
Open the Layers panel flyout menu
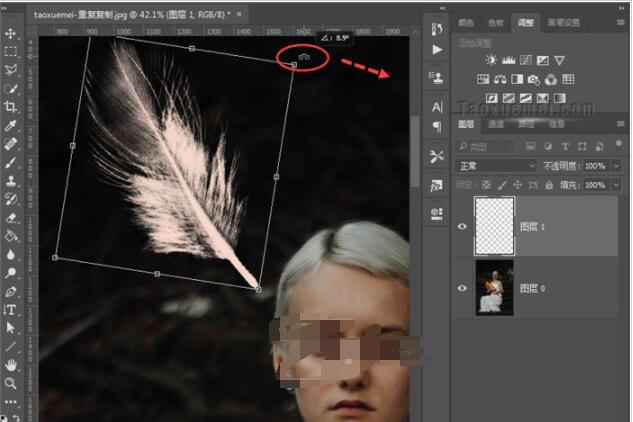coord(620,124)
